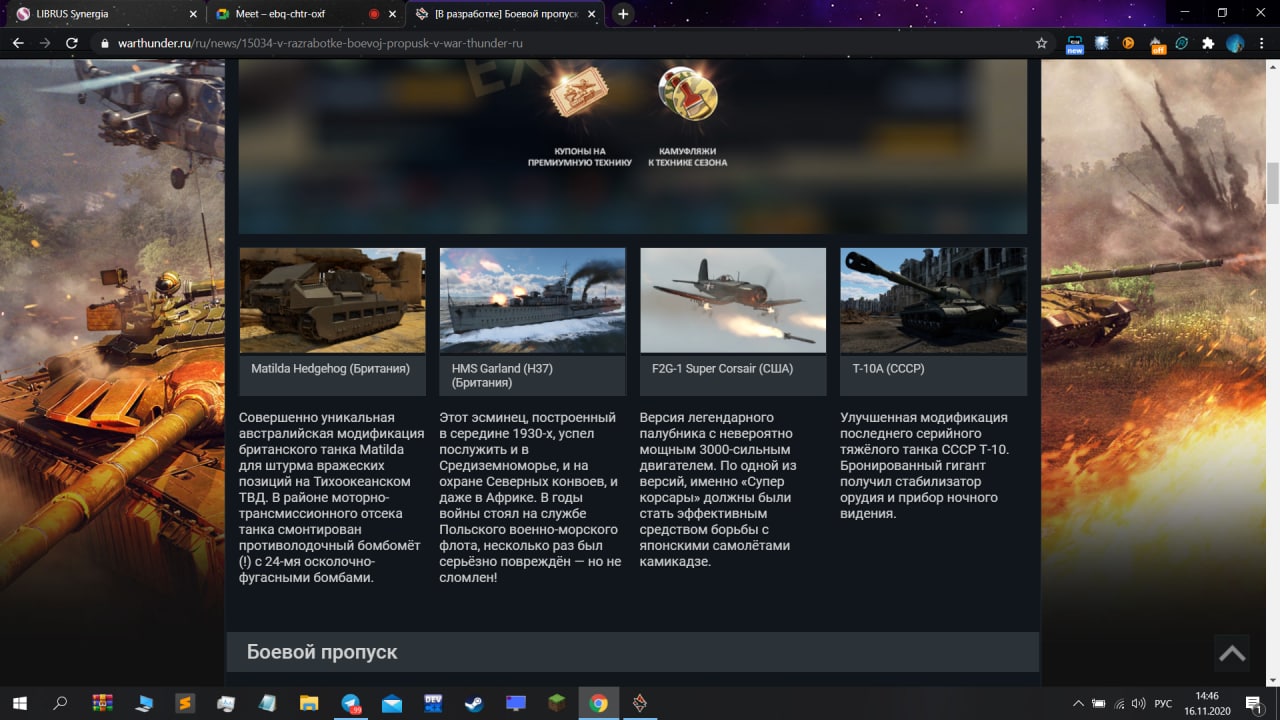
Task: Change keyboard language from РУС
Action: point(1163,703)
